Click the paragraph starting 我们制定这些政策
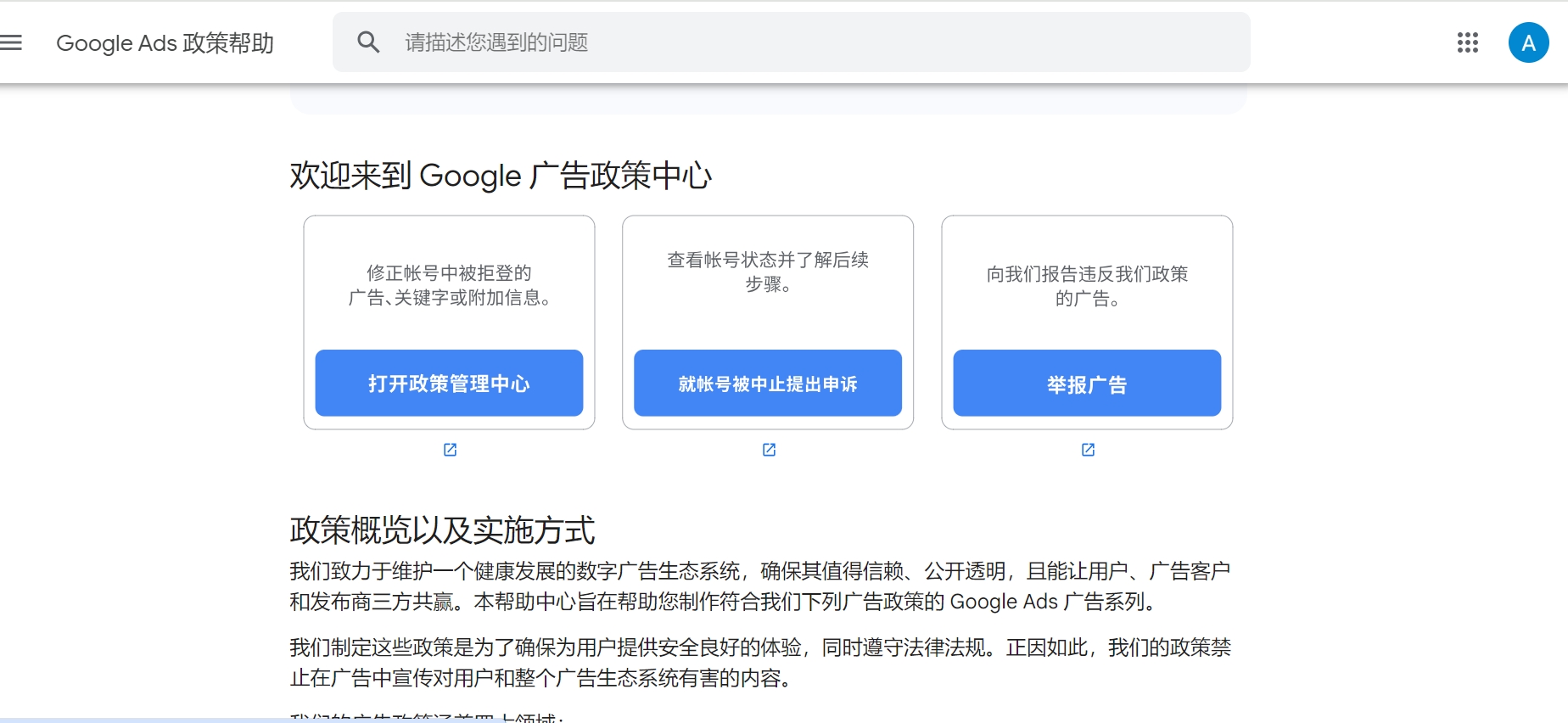This screenshot has width=1568, height=723. click(760, 663)
